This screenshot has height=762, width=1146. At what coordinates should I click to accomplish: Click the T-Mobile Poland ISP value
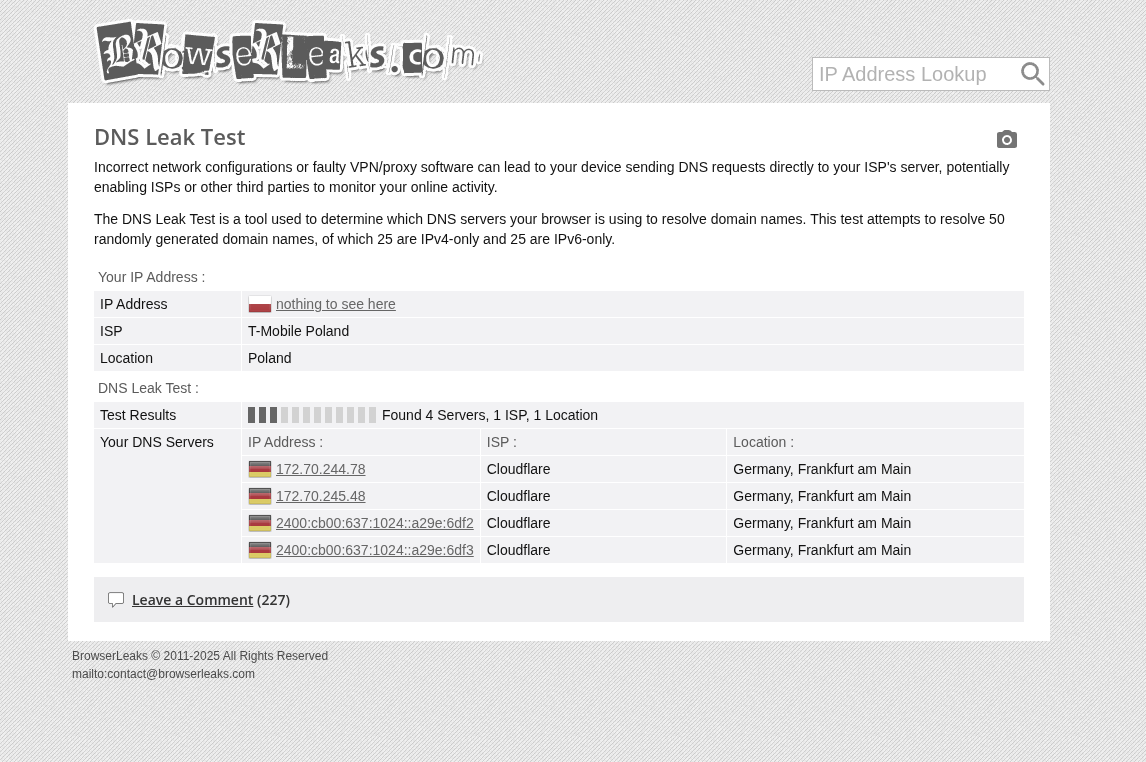tap(298, 331)
